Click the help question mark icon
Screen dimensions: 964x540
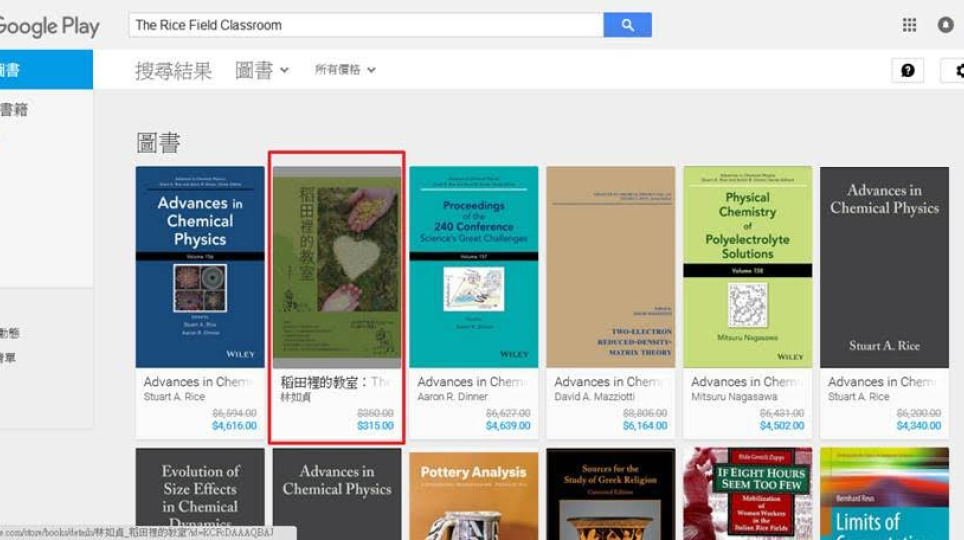[x=907, y=70]
